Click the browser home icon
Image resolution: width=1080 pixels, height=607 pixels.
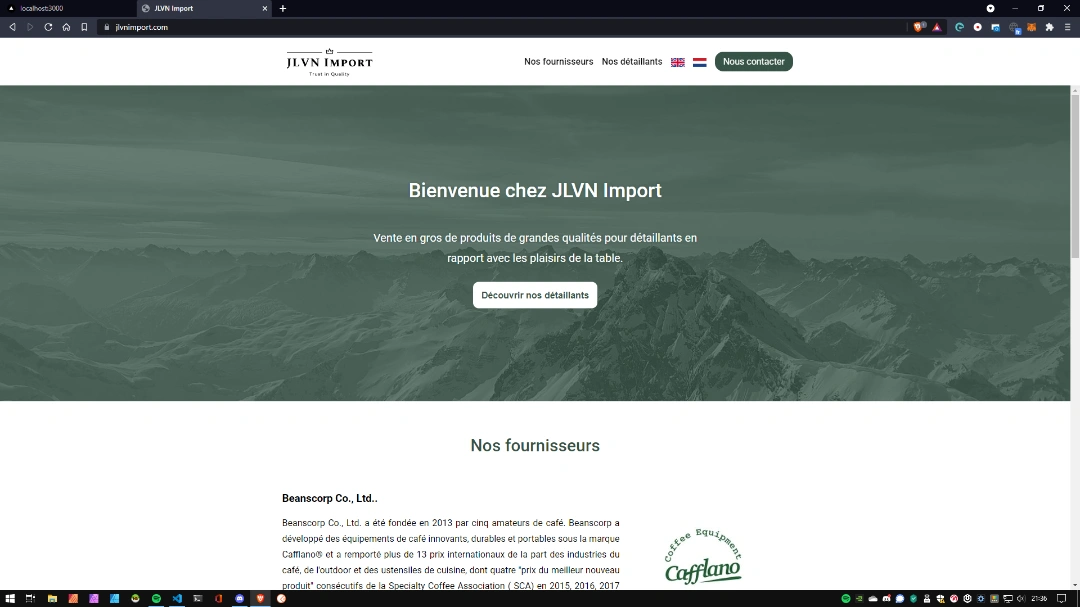tap(66, 27)
